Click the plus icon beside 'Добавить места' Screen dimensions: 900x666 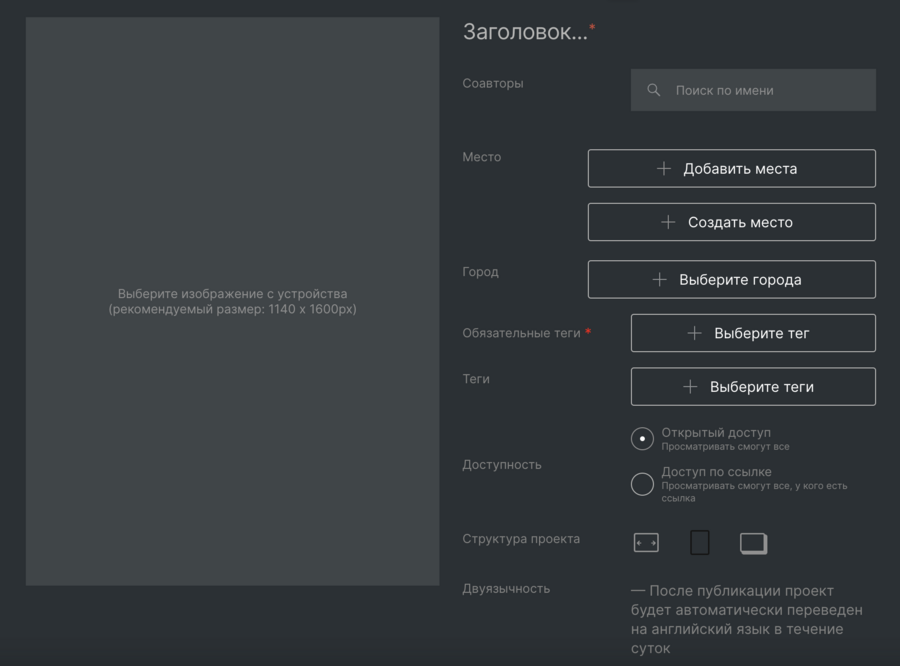664,169
